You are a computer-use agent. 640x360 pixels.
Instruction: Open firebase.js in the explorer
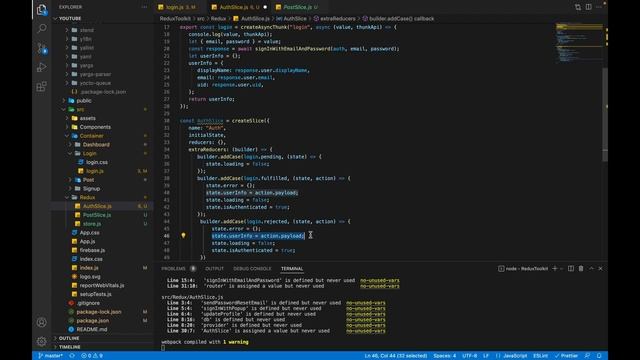(x=92, y=250)
